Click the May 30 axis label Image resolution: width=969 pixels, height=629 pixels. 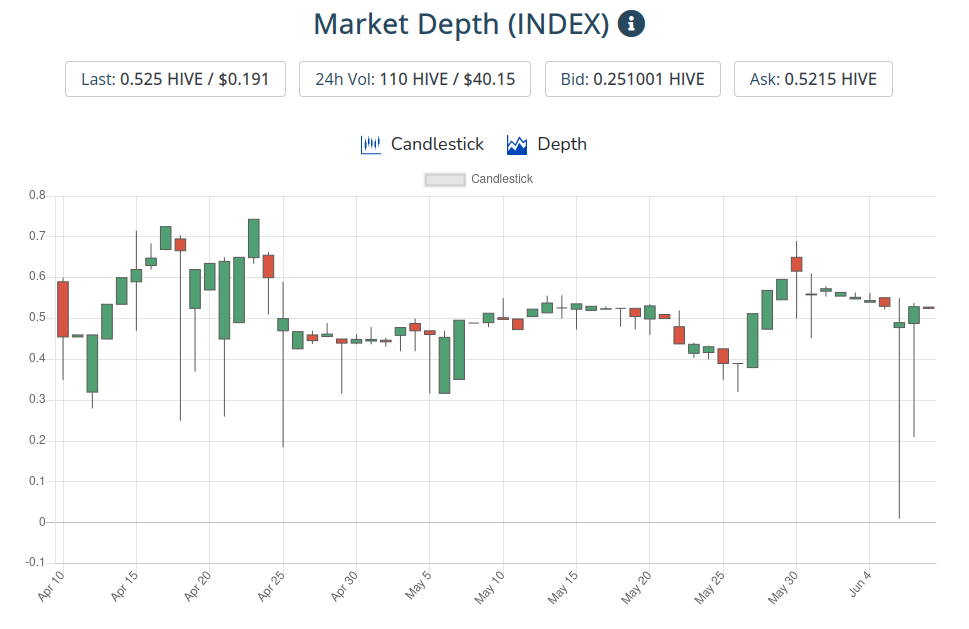pyautogui.click(x=782, y=588)
